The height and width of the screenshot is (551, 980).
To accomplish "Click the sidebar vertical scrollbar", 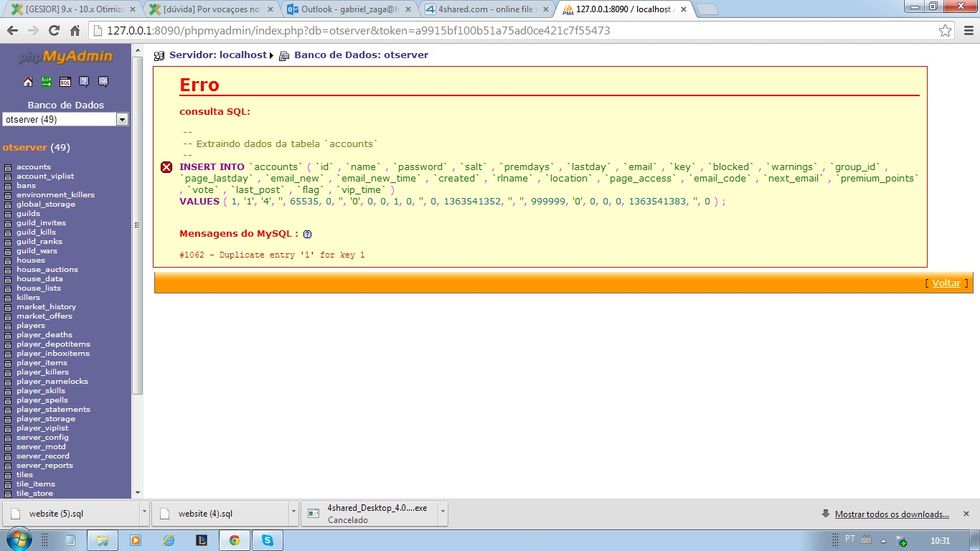I will [x=138, y=225].
